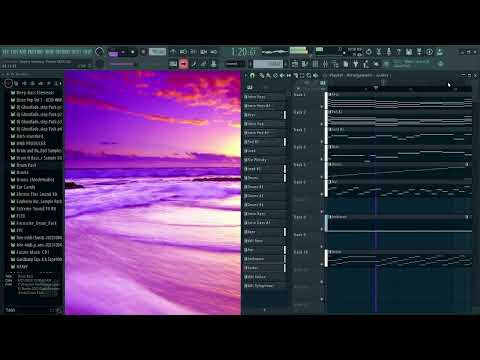Select the Draw pencil tool in playlist
Screen dimensions: 480x360
point(262,76)
